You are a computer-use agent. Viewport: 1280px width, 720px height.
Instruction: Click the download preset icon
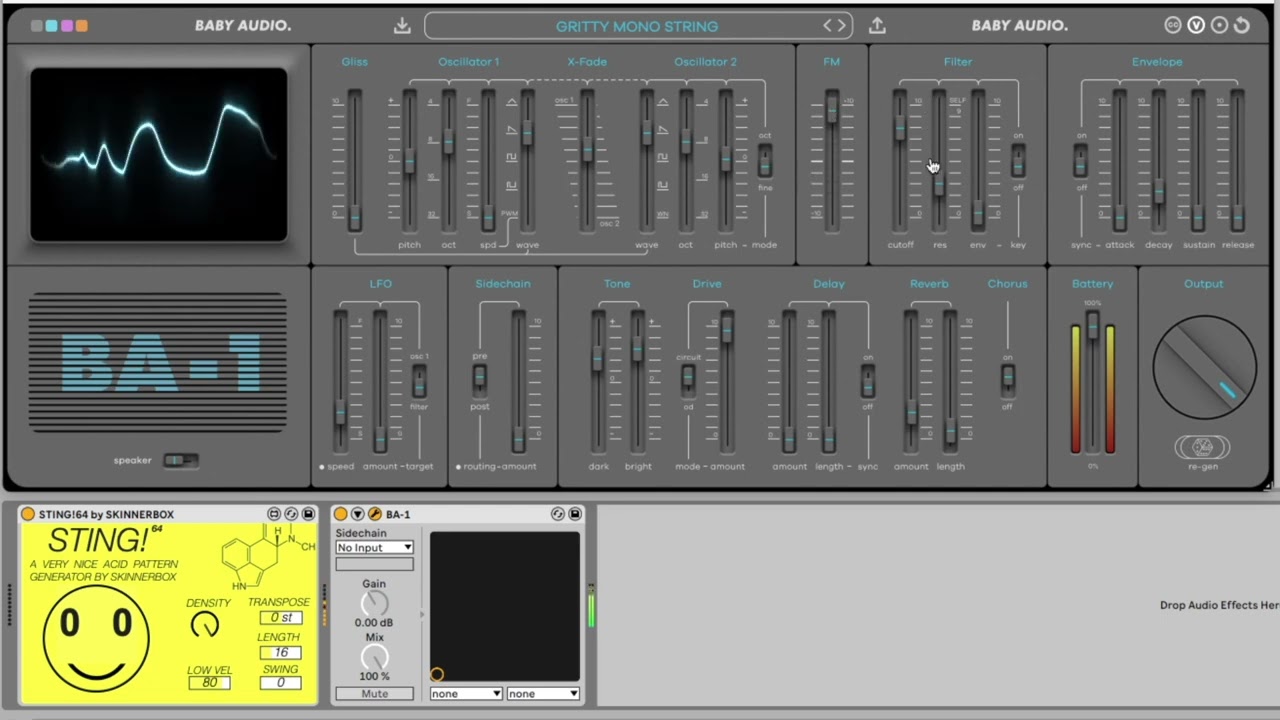click(402, 26)
